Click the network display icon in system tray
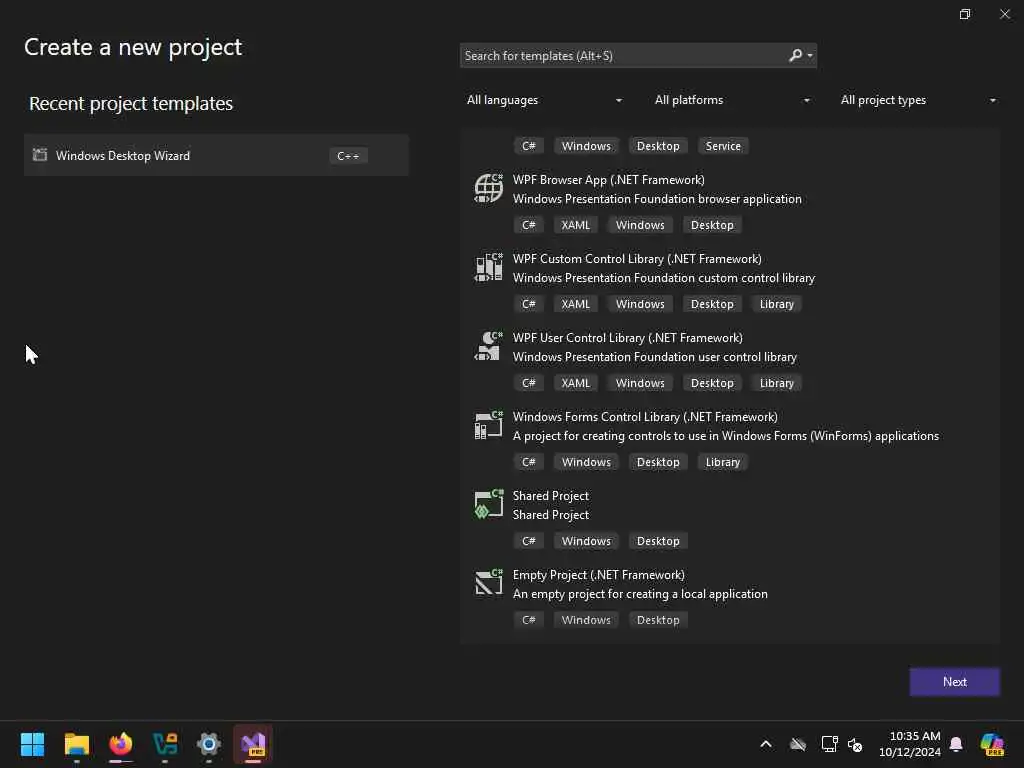Viewport: 1024px width, 768px height. pos(829,744)
